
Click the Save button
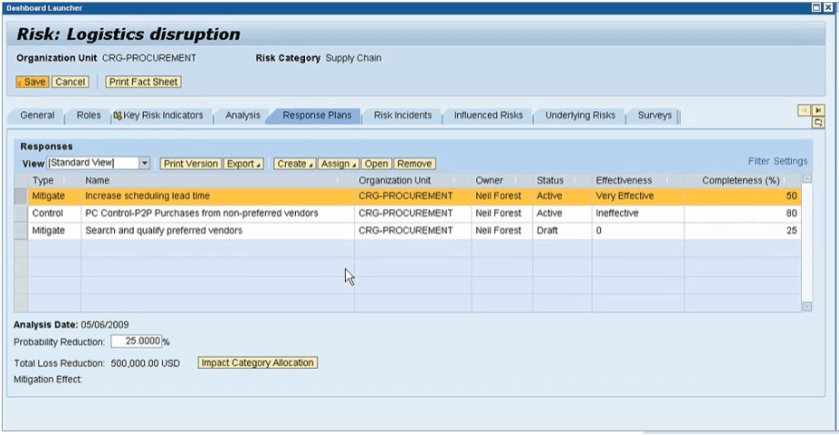(x=32, y=82)
